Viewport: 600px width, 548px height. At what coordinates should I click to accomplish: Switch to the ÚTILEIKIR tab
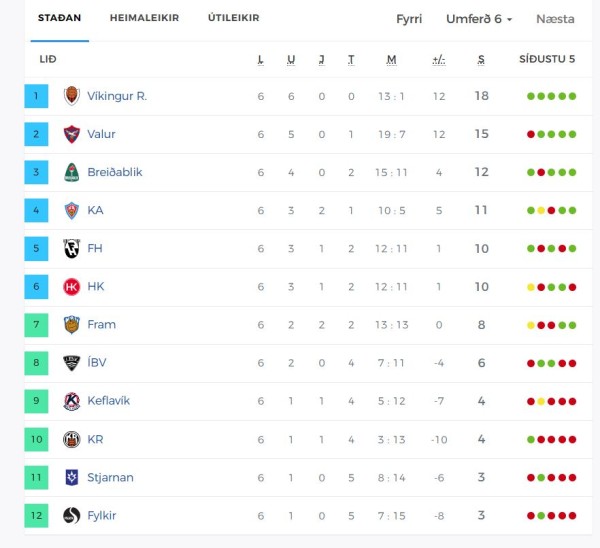pos(233,18)
